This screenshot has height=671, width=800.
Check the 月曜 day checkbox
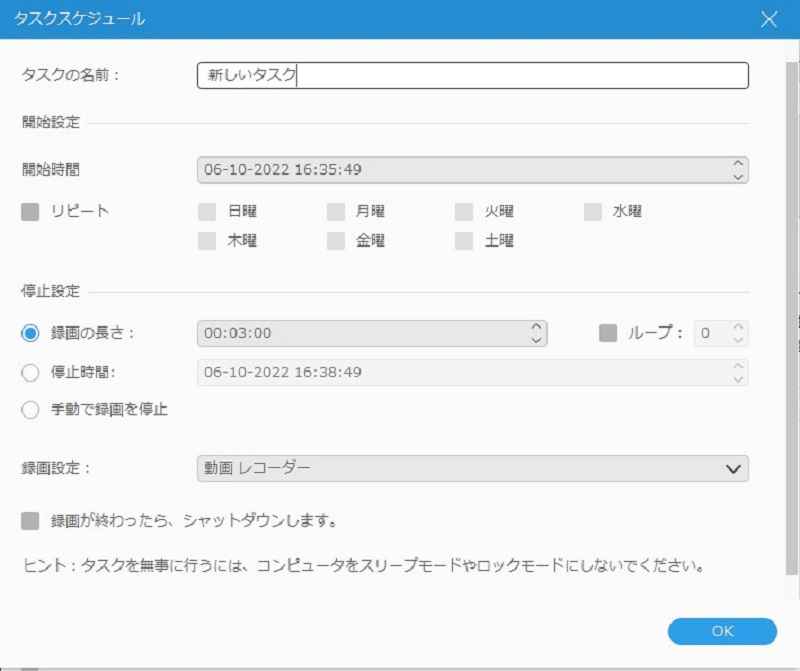(335, 211)
